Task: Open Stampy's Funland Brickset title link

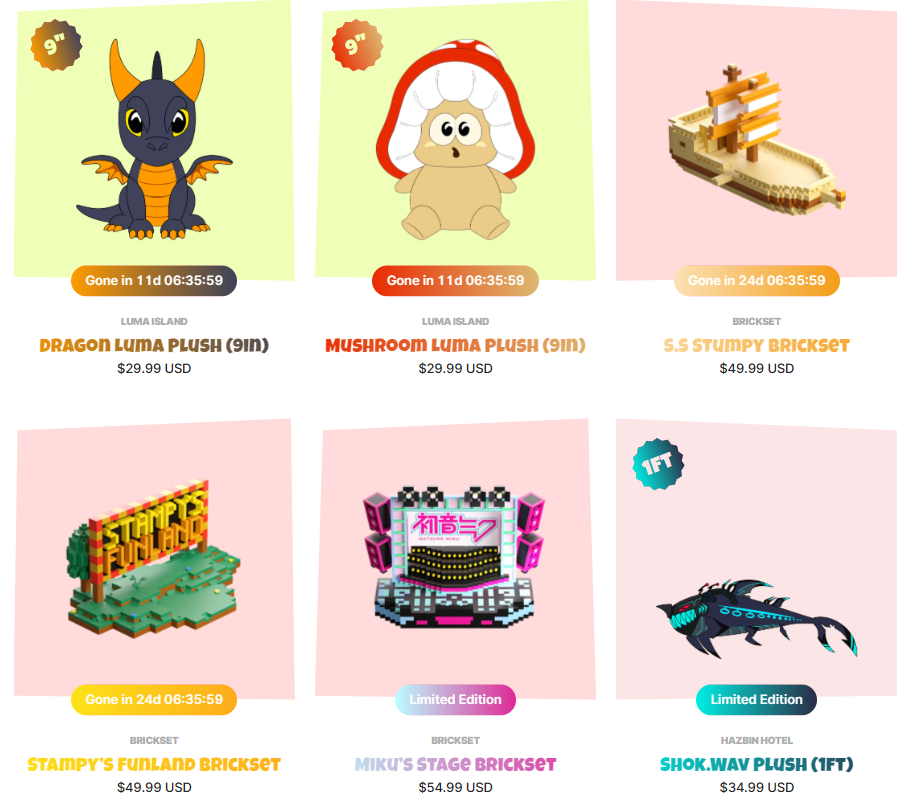Action: [154, 764]
